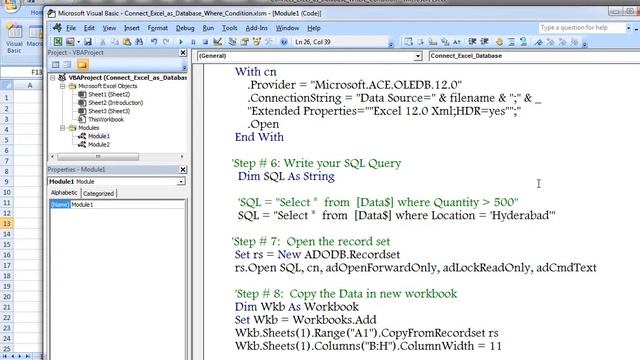640x360 pixels.
Task: Click the Comment Block icon
Action: pos(511,42)
